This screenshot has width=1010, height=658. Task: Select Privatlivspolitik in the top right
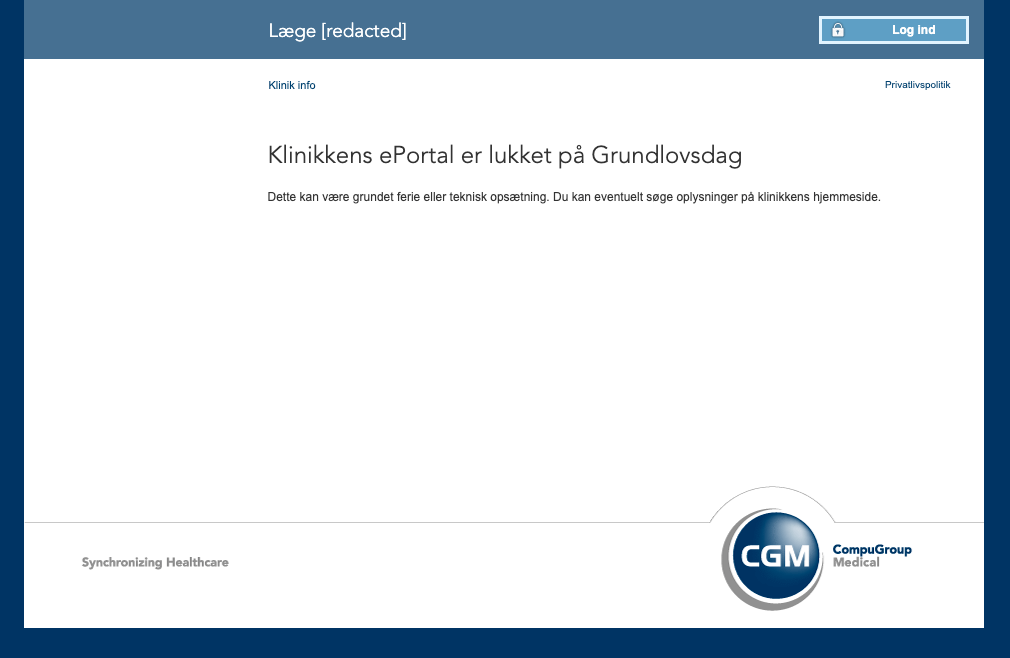tap(917, 84)
